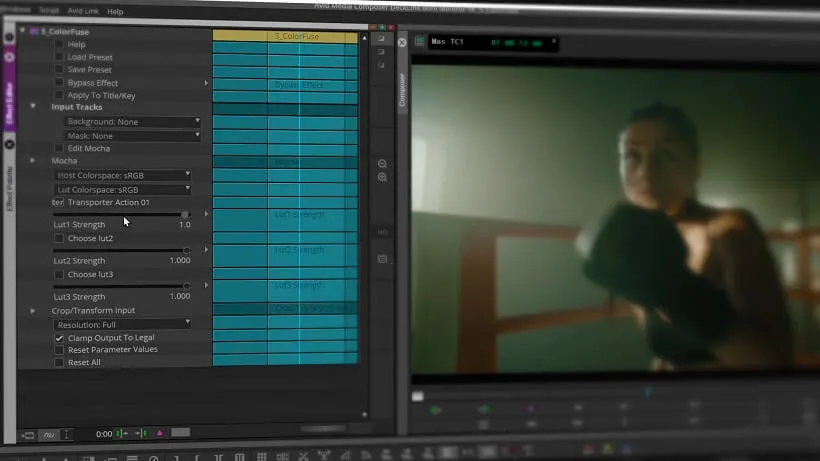Image resolution: width=820 pixels, height=461 pixels.
Task: Expand the Crop/Transform Input section
Action: tap(33, 310)
